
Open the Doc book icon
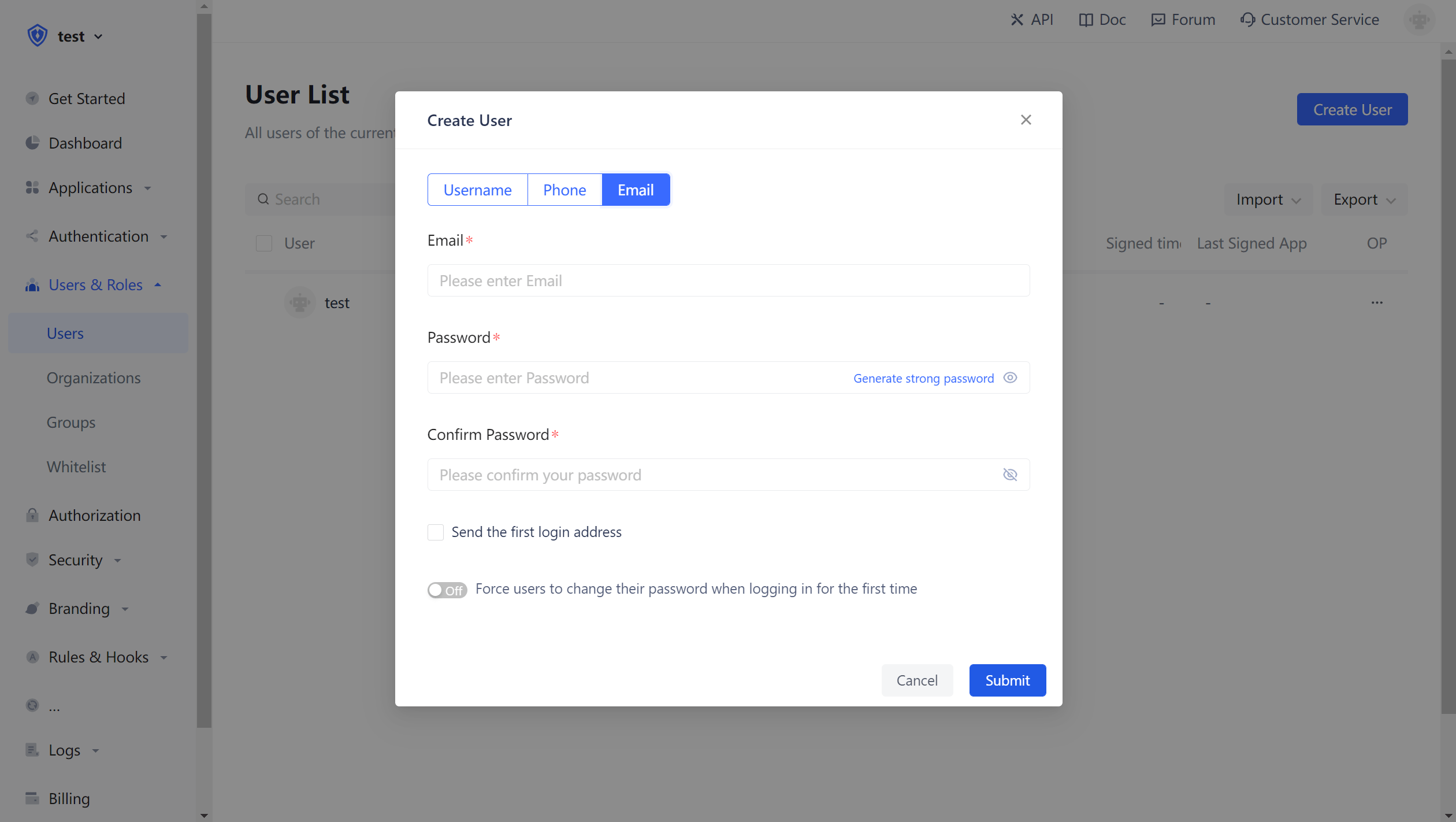click(1086, 20)
